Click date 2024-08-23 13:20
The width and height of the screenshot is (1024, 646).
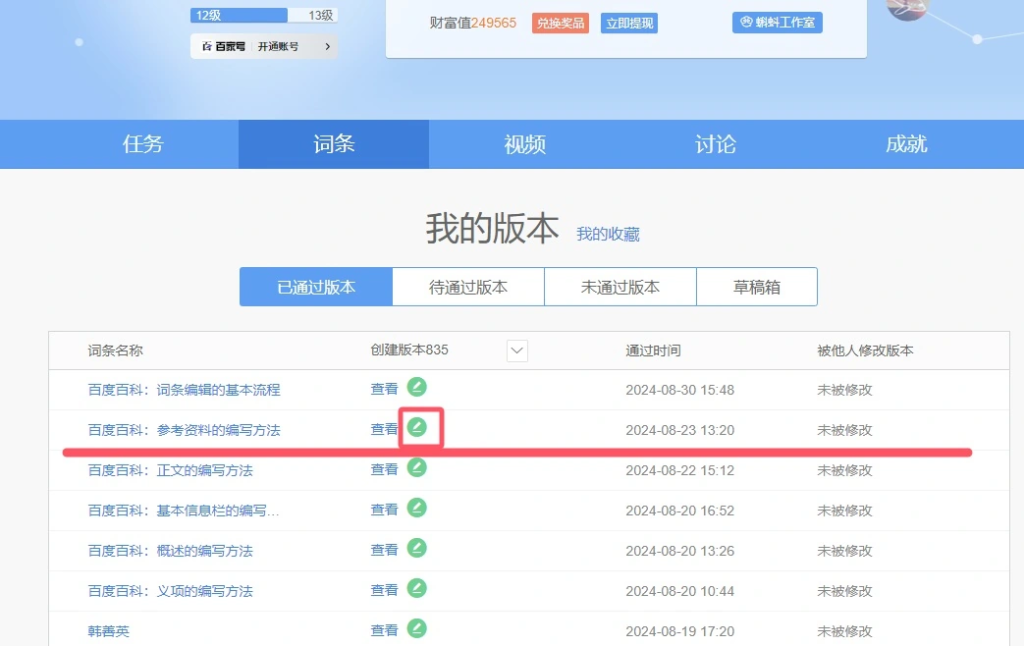(680, 430)
